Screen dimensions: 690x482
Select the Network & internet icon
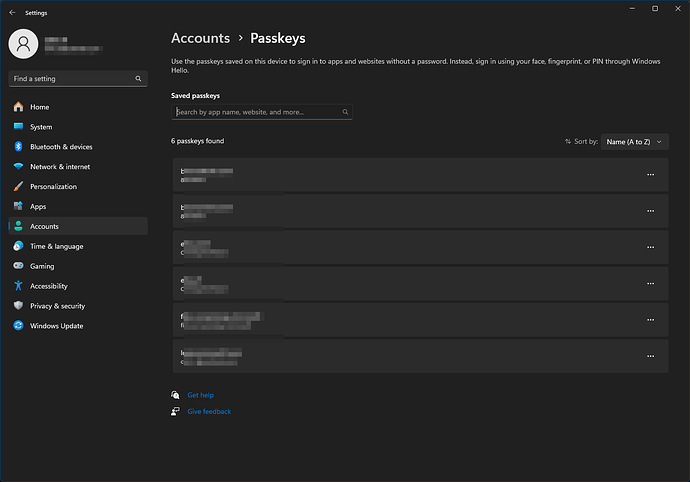coord(18,167)
